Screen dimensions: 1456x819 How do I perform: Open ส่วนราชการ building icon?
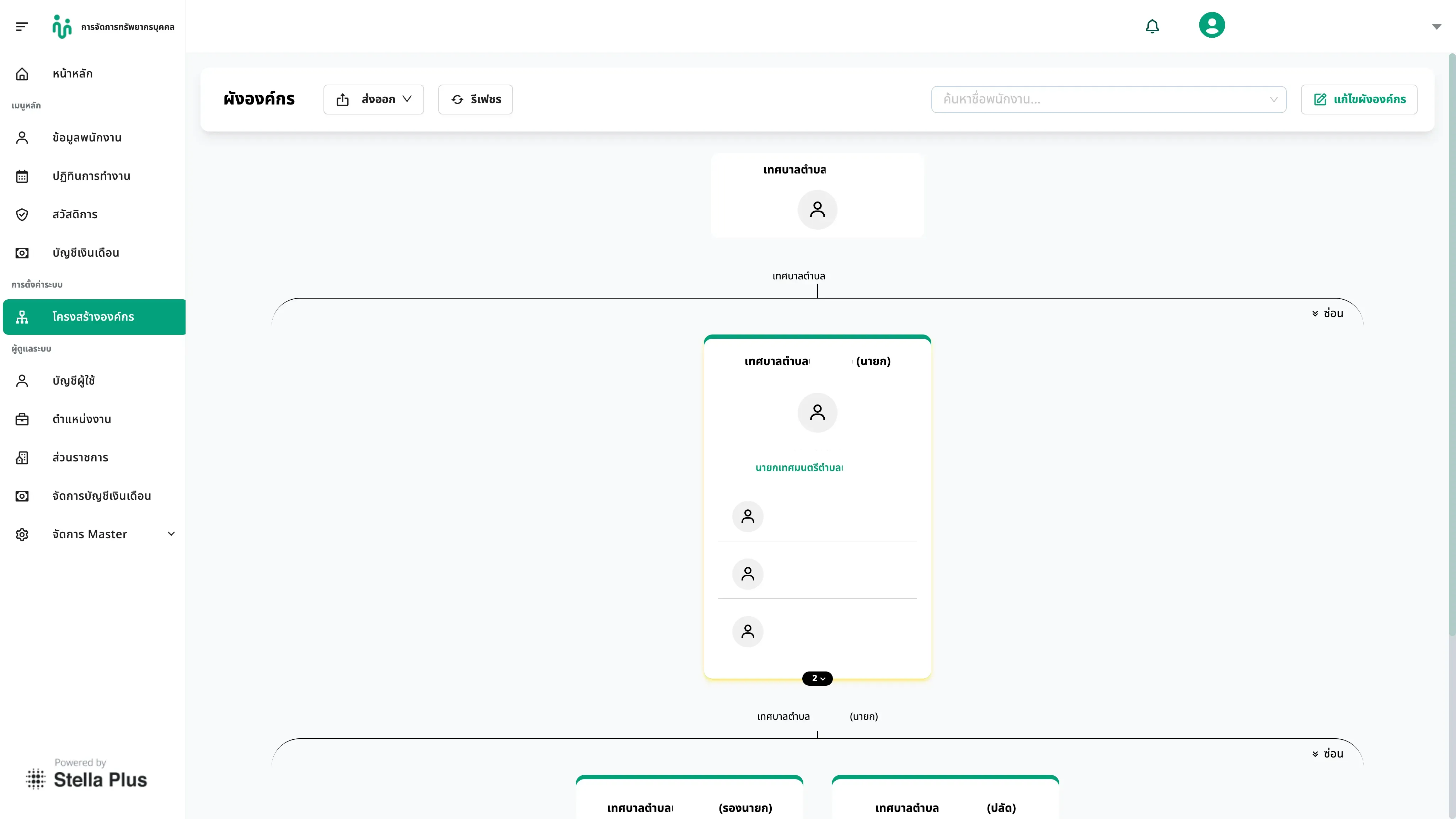pyautogui.click(x=22, y=458)
